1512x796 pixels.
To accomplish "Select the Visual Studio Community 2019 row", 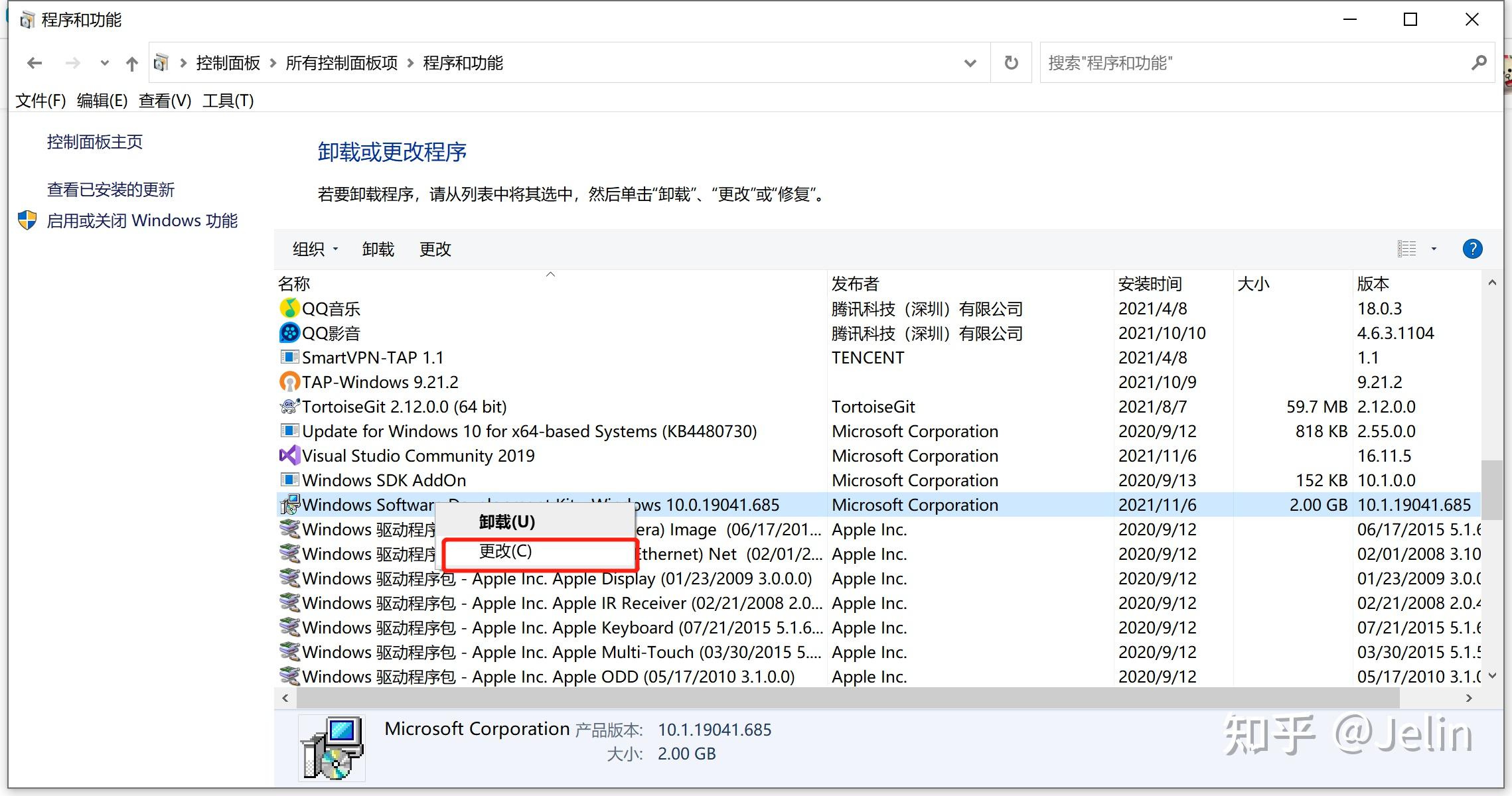I will (878, 456).
